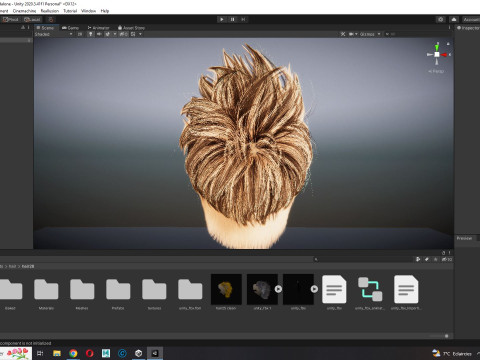The height and width of the screenshot is (360, 480).
Task: Toggle Pivot handle position button
Action: point(11,19)
